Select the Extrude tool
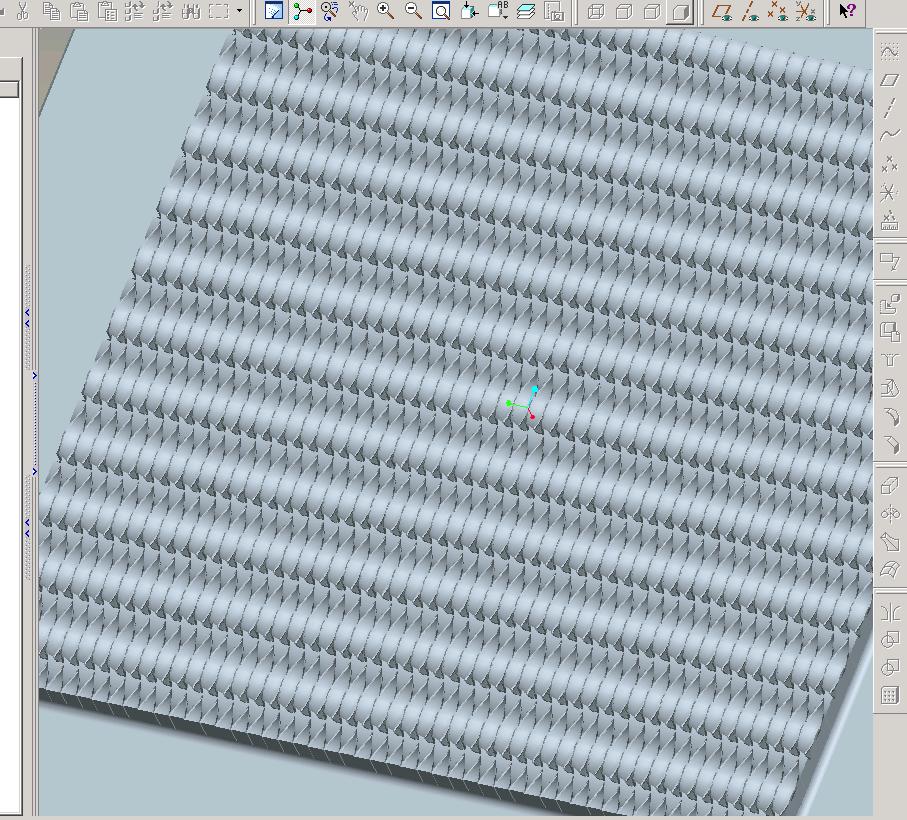907x820 pixels. pyautogui.click(x=890, y=486)
